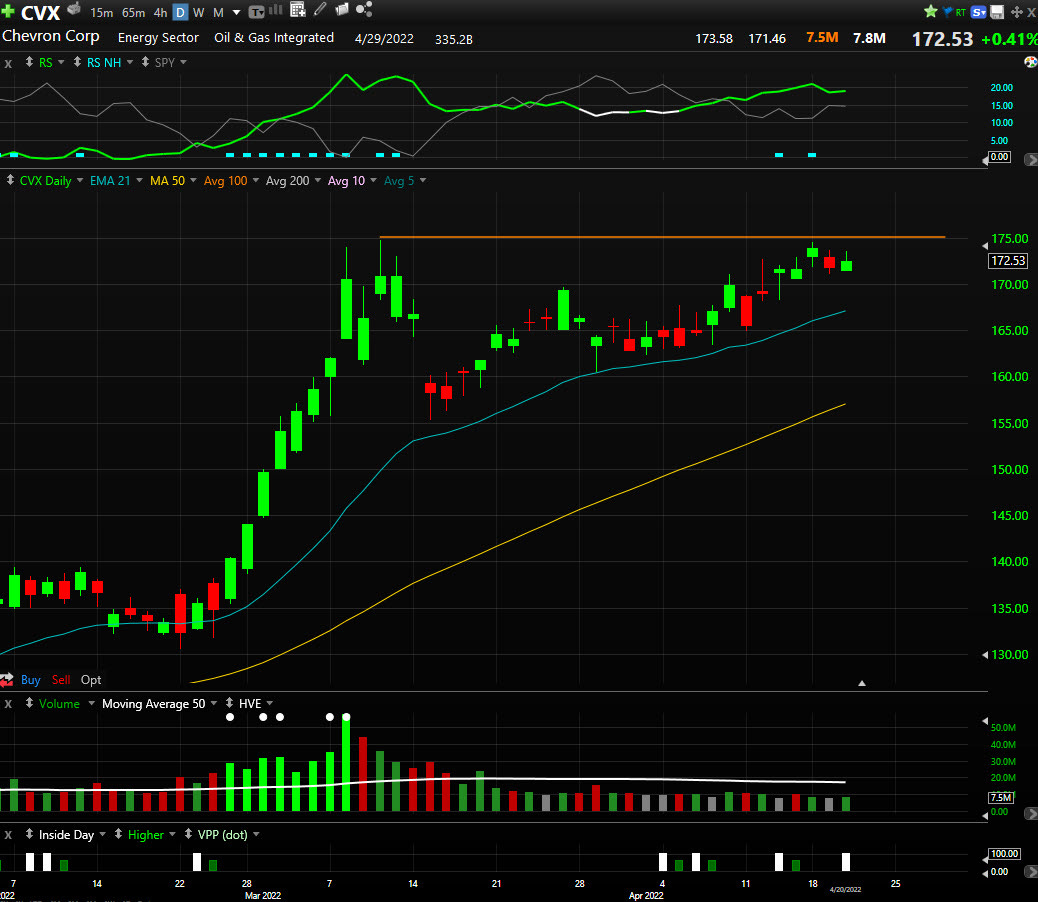Click the share chart icon

tap(364, 9)
